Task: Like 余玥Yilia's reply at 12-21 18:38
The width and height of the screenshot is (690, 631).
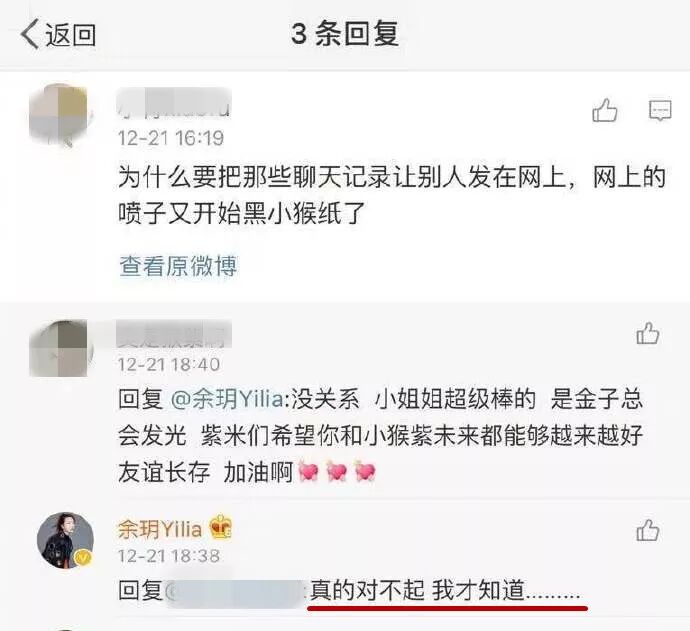Action: coord(648,529)
